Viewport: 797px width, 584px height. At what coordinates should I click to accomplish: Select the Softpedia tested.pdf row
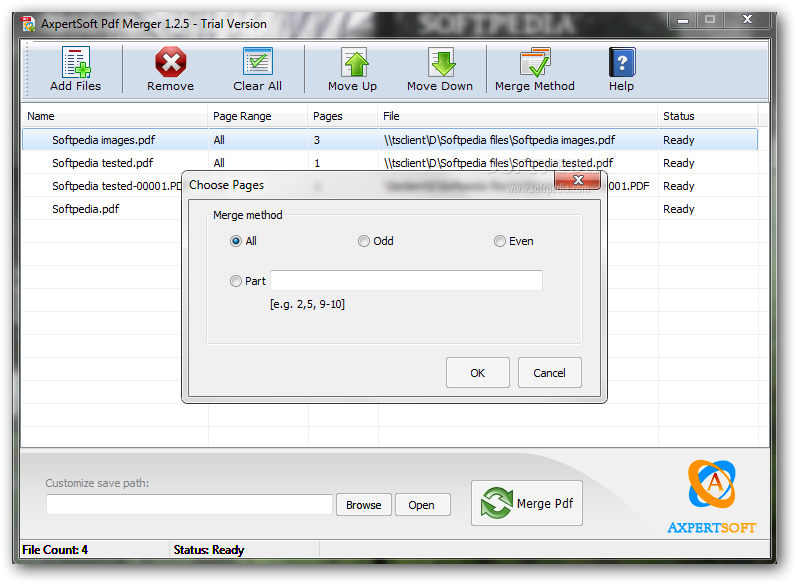click(390, 163)
